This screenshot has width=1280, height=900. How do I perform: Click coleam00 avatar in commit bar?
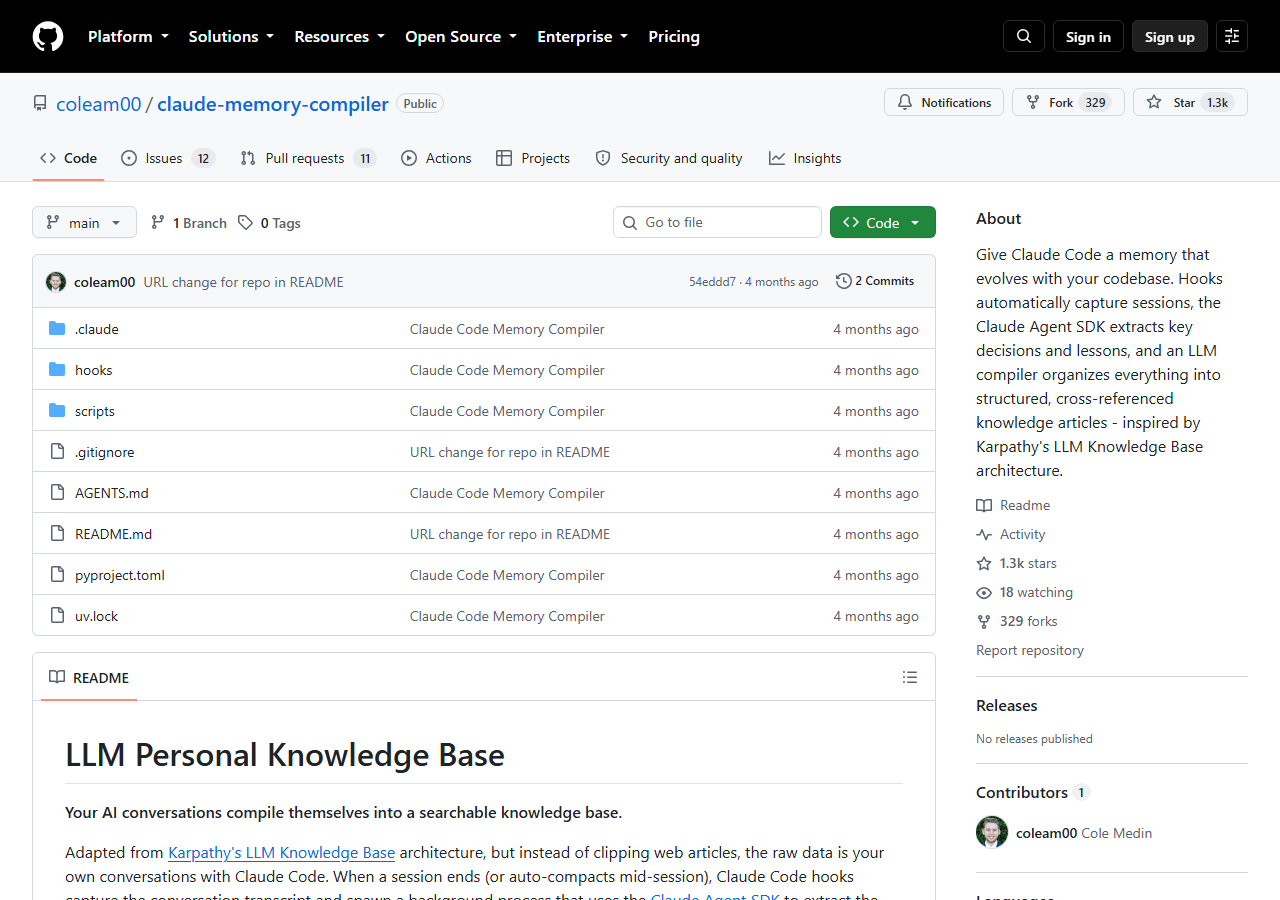[x=56, y=282]
